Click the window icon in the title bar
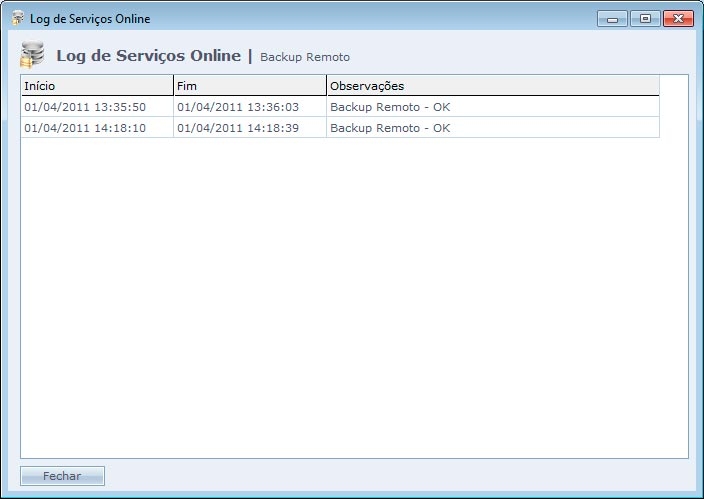This screenshot has width=704, height=499. (17, 18)
